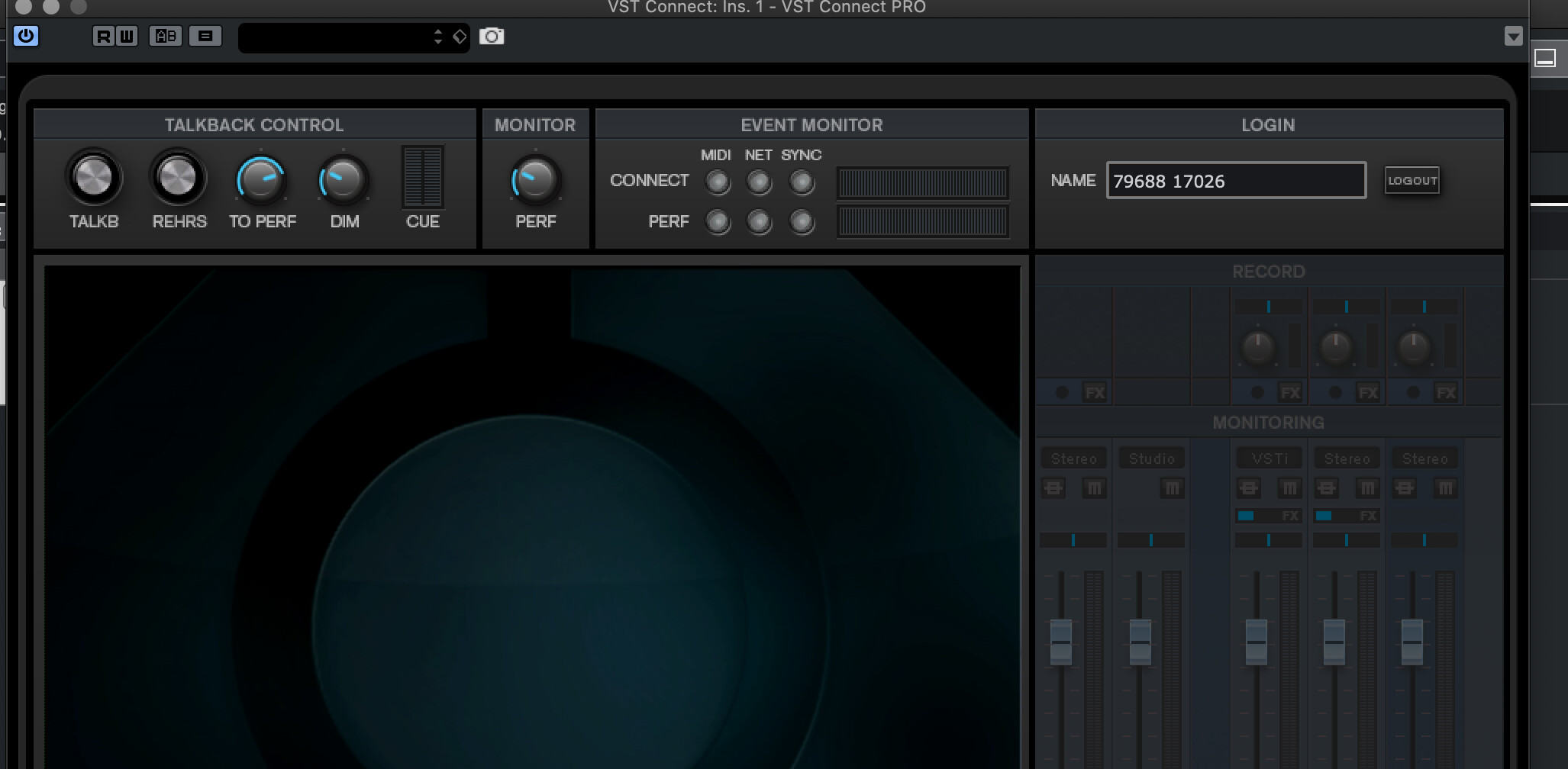Enable the R read automation button
The height and width of the screenshot is (769, 1568).
pos(104,36)
